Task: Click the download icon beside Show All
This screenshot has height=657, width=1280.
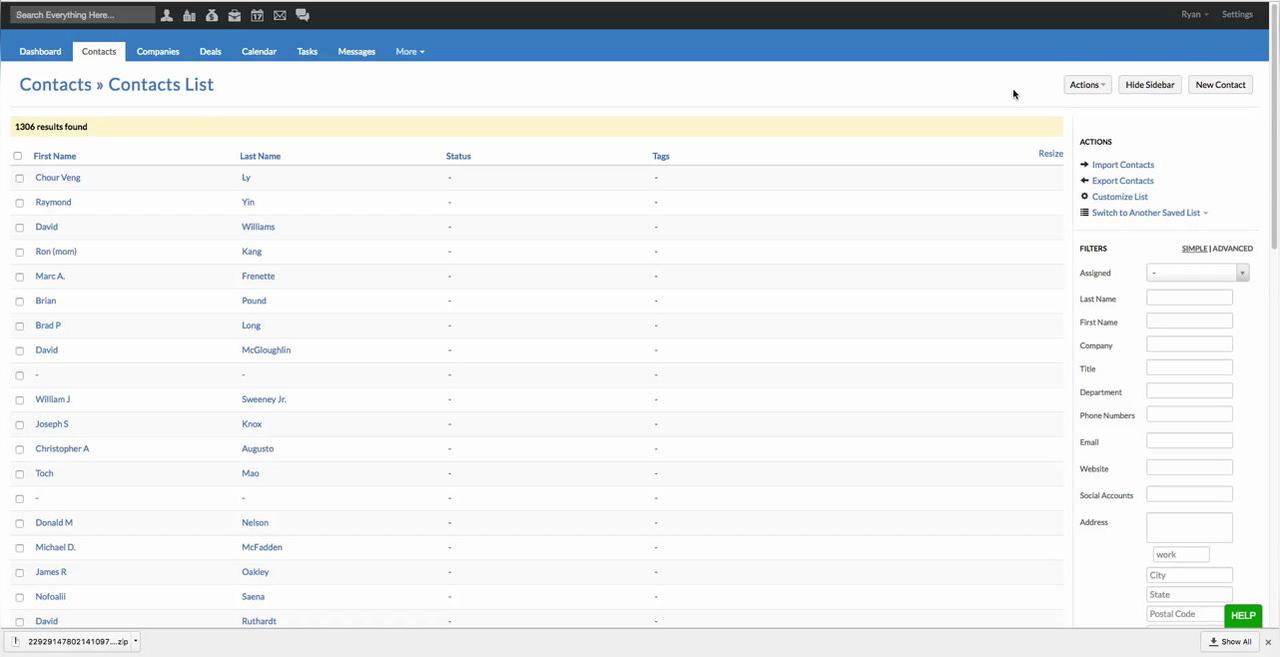Action: (1213, 642)
